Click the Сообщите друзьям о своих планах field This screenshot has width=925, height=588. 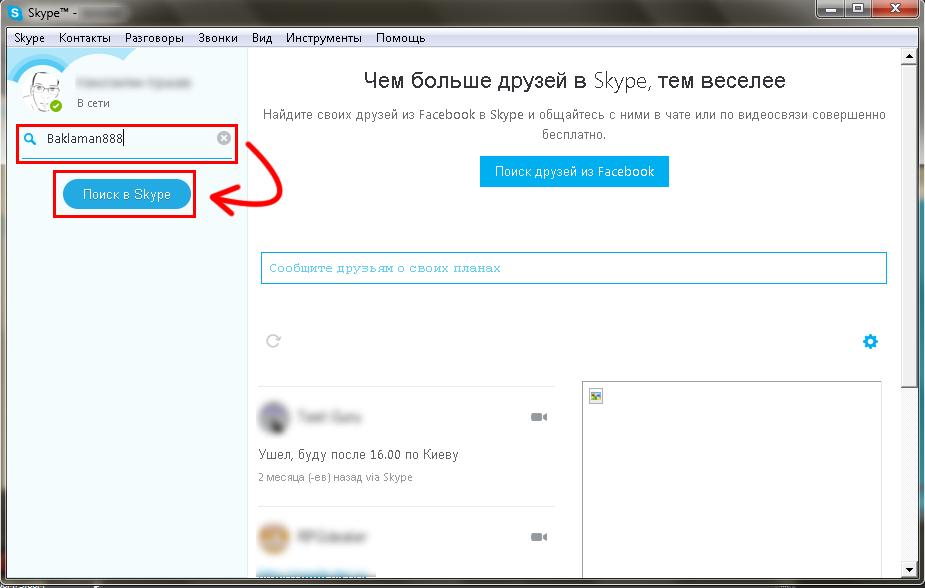[x=573, y=268]
